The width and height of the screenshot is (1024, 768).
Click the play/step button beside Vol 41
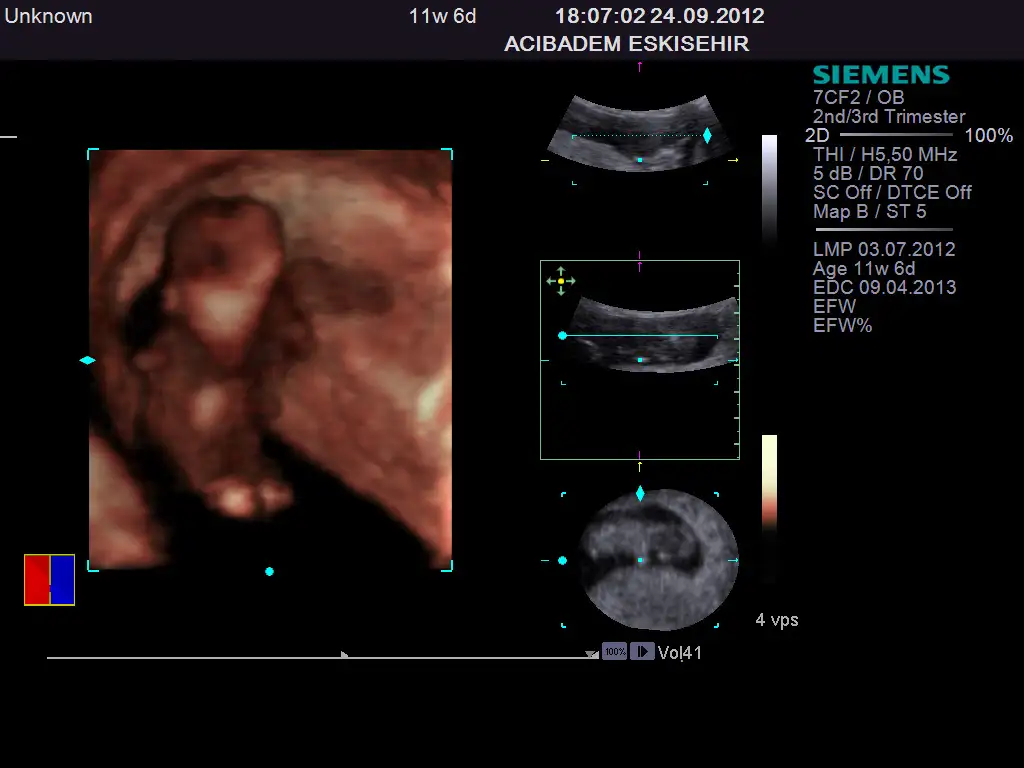point(642,652)
